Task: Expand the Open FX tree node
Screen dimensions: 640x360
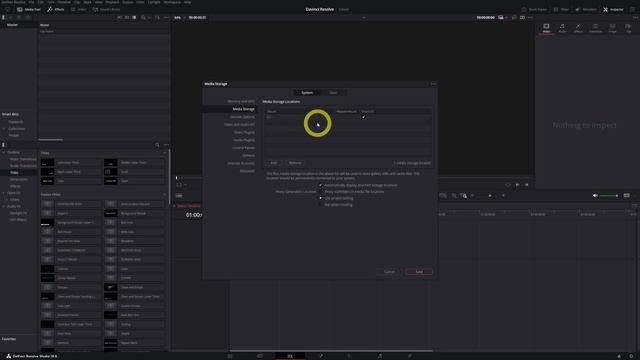Action: [4, 193]
